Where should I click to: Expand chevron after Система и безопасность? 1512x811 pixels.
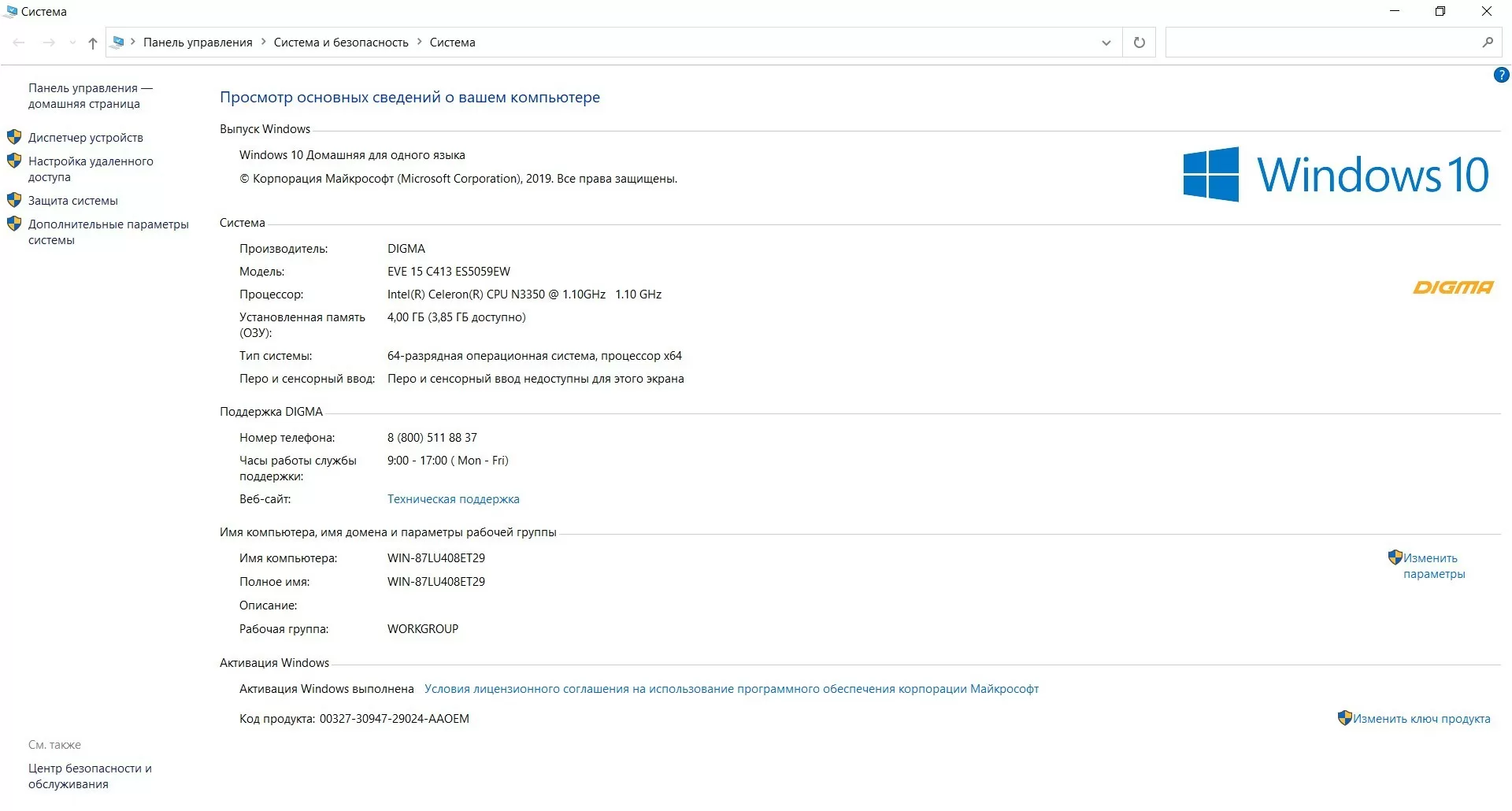click(x=419, y=42)
